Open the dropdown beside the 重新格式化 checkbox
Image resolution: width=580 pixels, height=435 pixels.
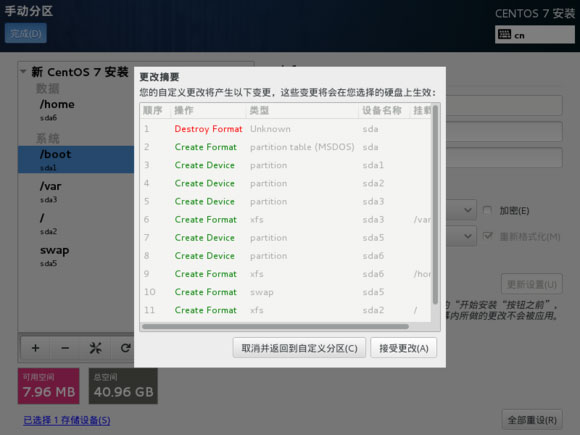point(461,236)
